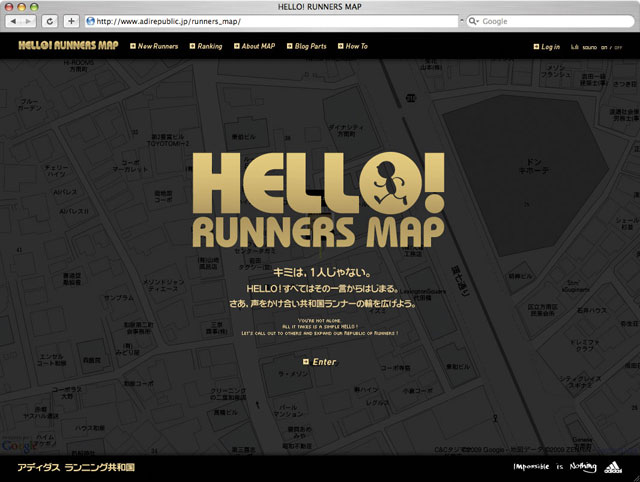Open the Blog Parts menu item
640x482 pixels.
tap(307, 46)
